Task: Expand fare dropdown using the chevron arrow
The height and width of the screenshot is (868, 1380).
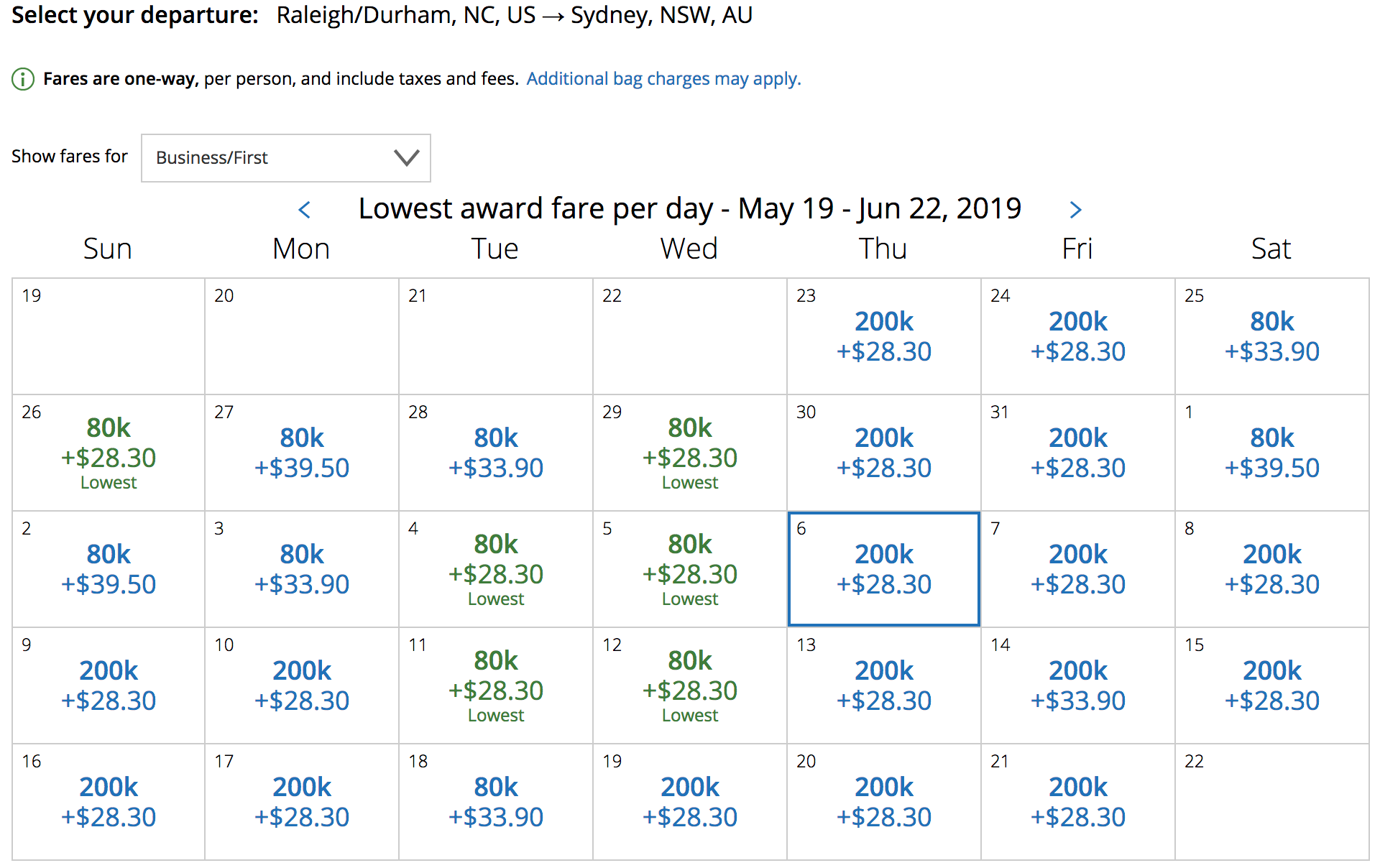Action: 407,158
